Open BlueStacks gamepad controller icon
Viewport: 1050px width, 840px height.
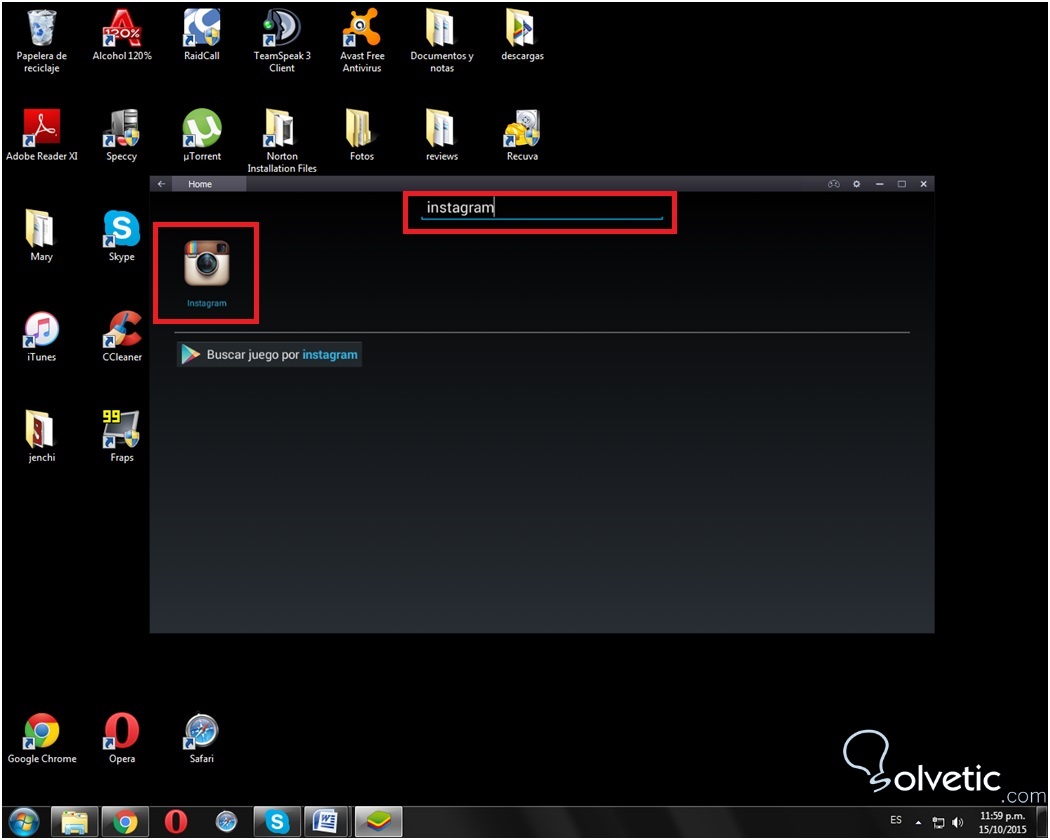834,184
